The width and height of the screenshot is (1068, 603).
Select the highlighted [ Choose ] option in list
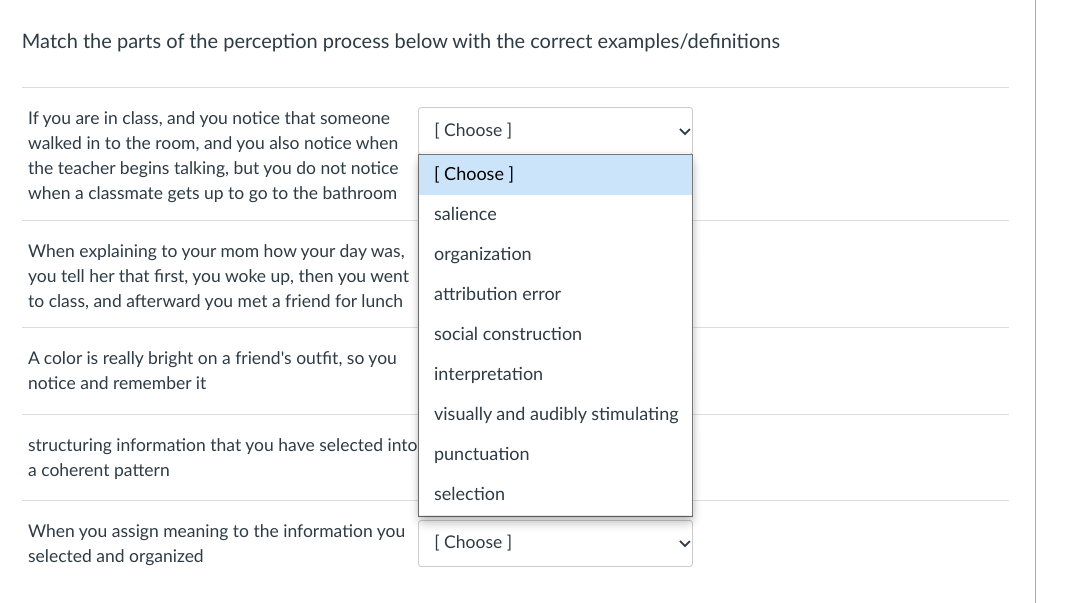555,174
